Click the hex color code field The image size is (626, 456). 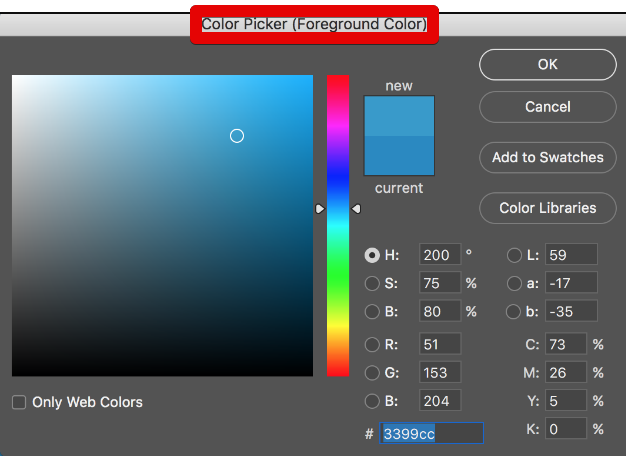[x=432, y=433]
